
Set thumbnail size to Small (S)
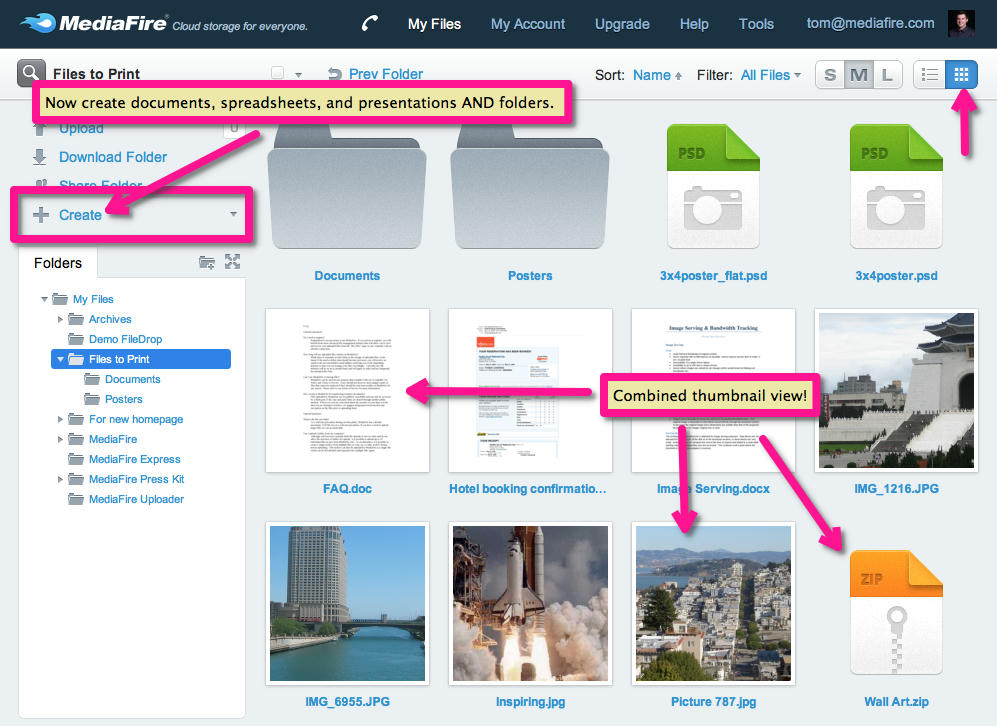click(830, 75)
